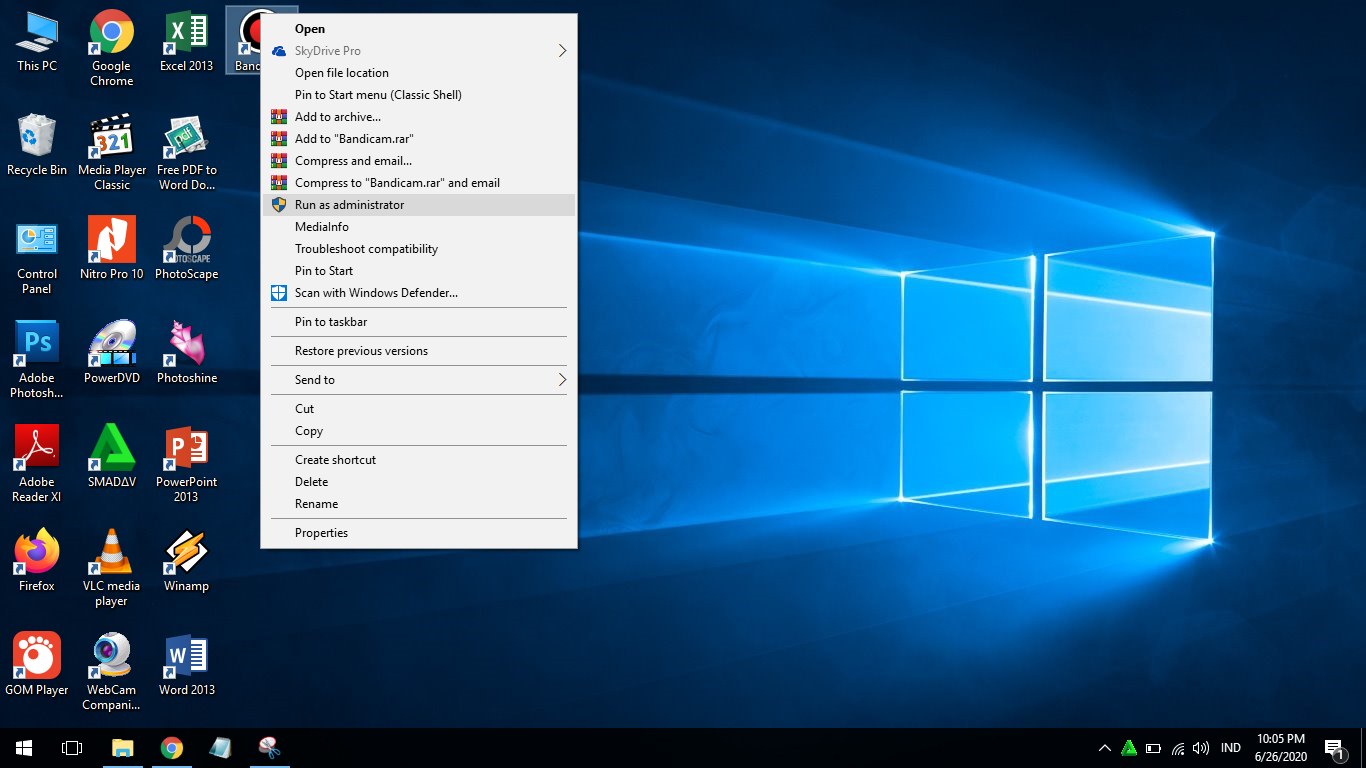Choose Add to archive...
1366x768 pixels.
pos(419,117)
